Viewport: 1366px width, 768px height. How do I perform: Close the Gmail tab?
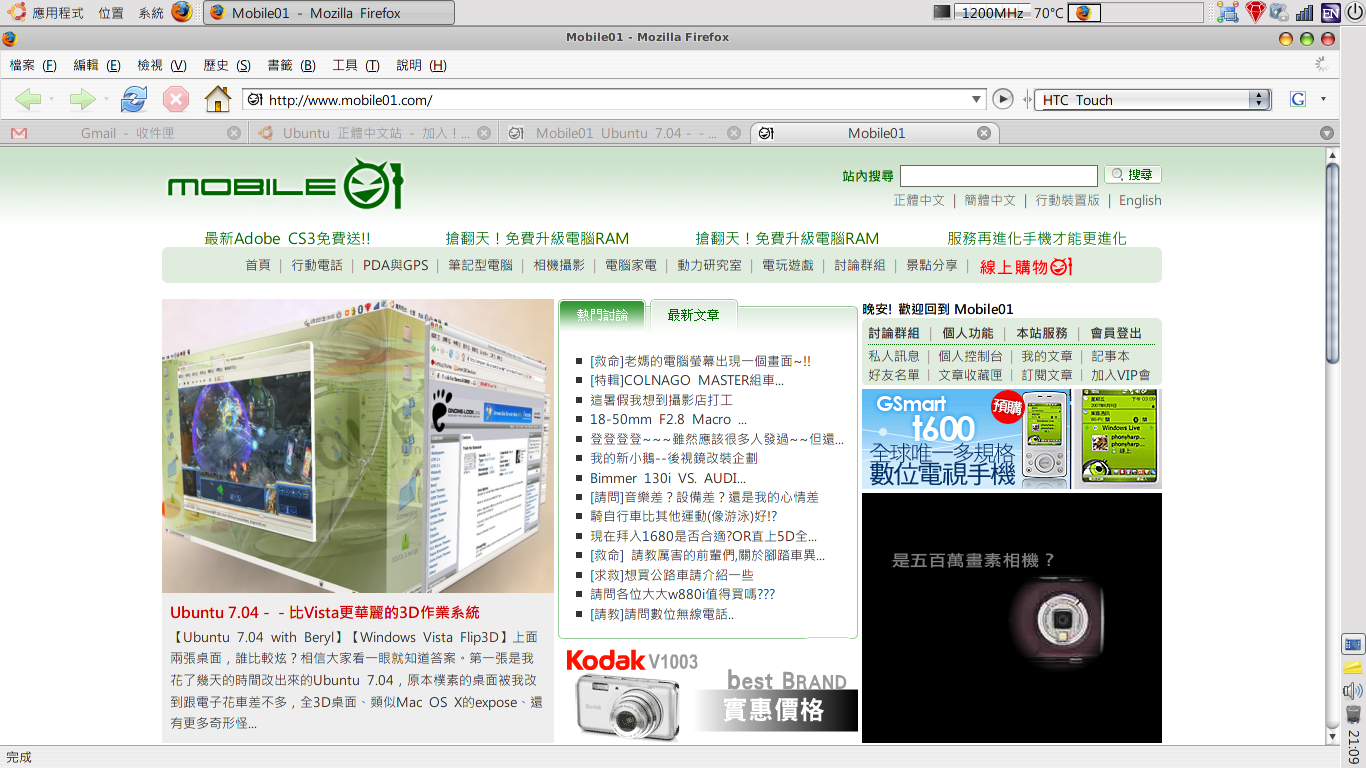tap(234, 133)
